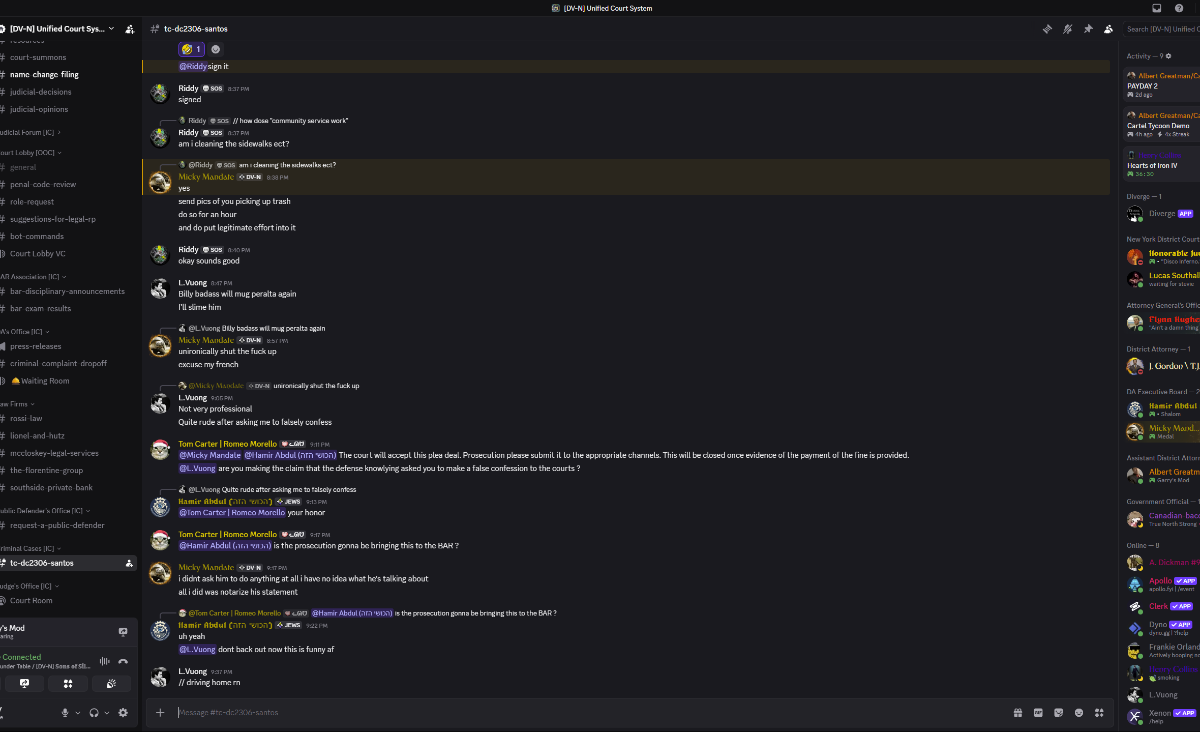Viewport: 1200px width, 732px height.
Task: Click the 1 reaction under the top message
Action: click(x=192, y=49)
